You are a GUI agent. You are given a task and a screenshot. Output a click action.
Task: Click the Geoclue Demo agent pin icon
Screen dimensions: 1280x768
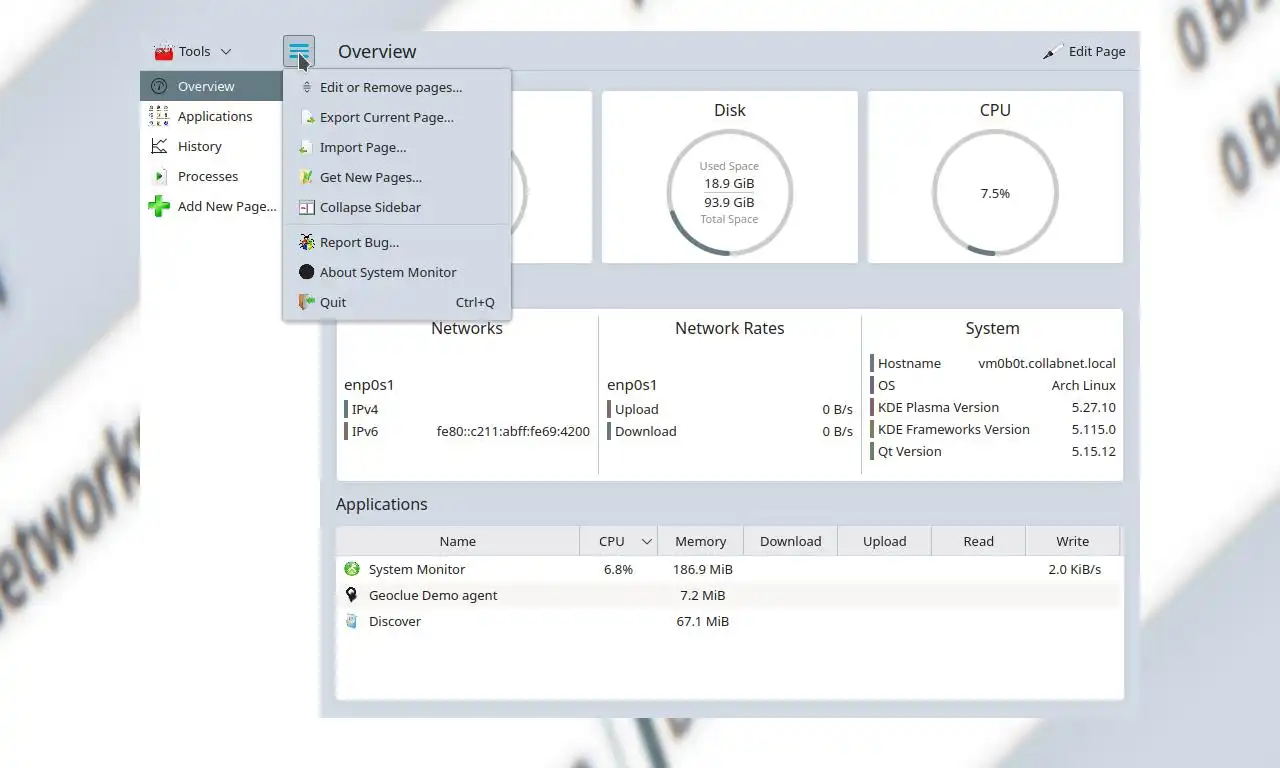[352, 595]
